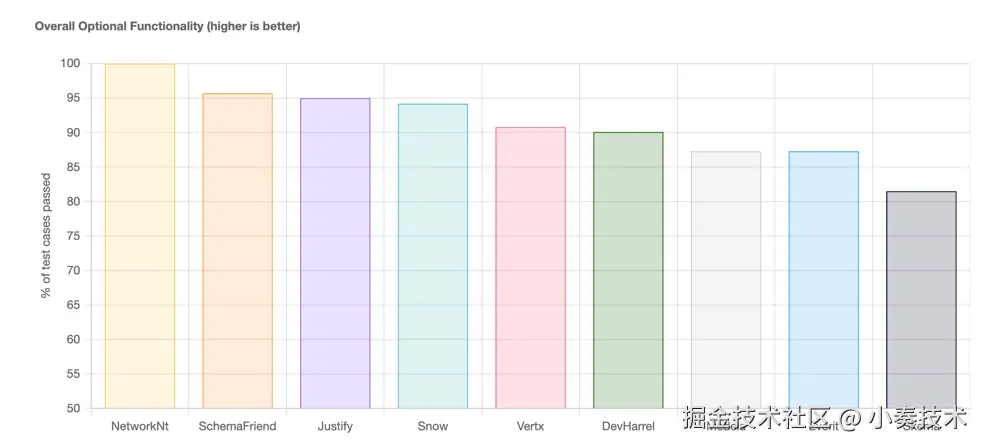This screenshot has width=983, height=447.
Task: Select the Vertx x-axis label
Action: click(x=530, y=426)
